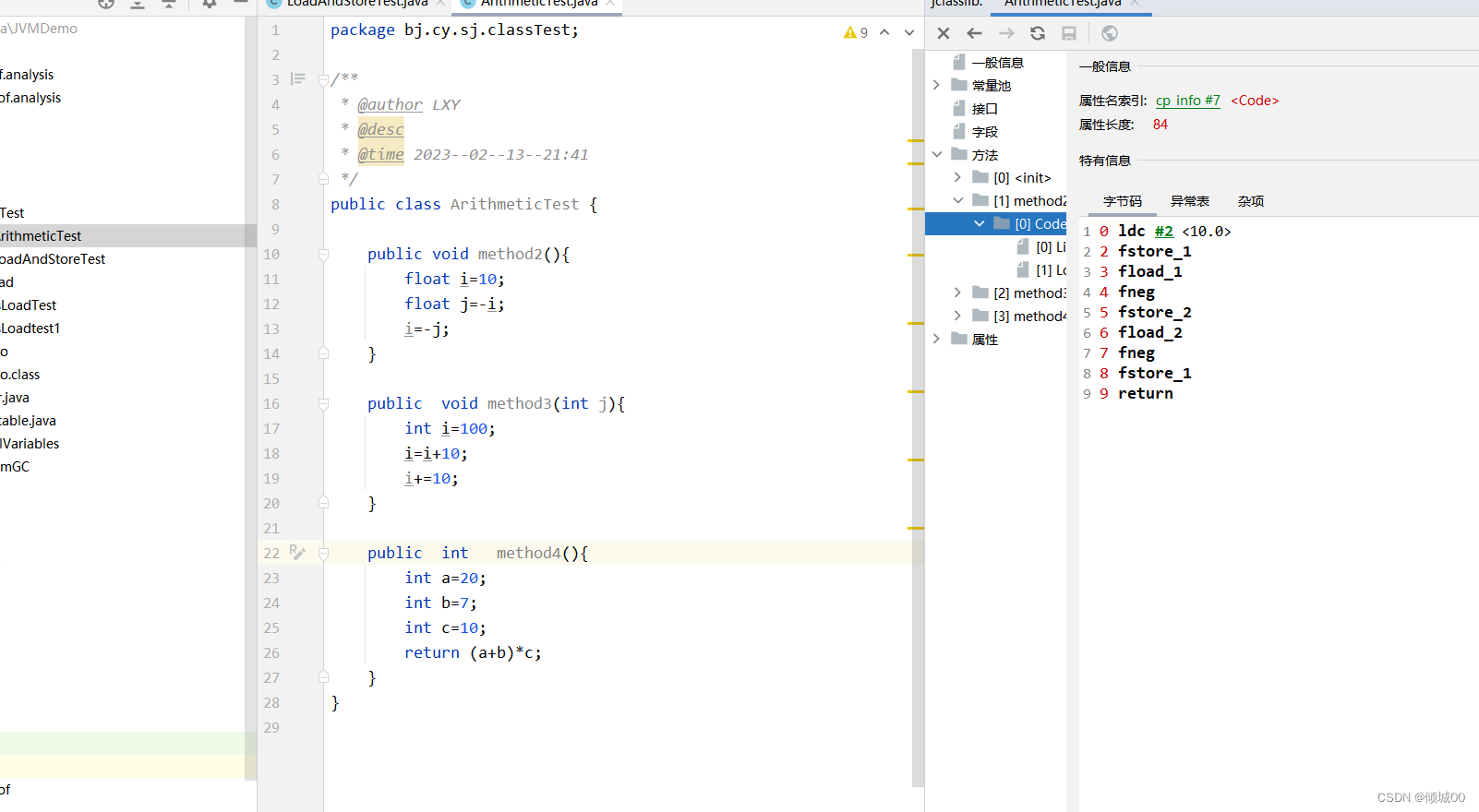Click the 字段 file icon in tree
Image resolution: width=1479 pixels, height=812 pixels.
click(959, 131)
